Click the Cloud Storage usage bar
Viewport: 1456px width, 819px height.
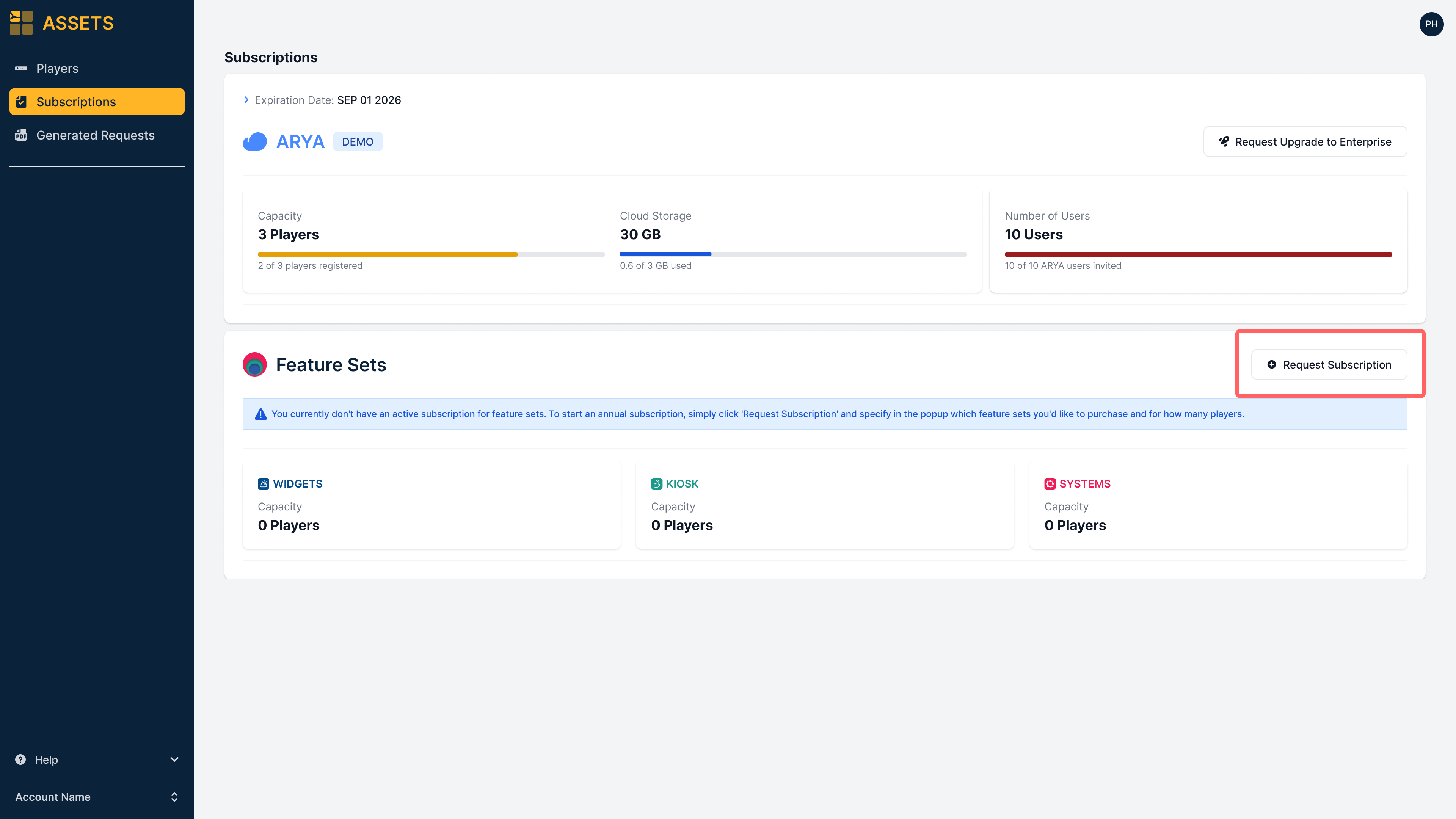click(793, 254)
